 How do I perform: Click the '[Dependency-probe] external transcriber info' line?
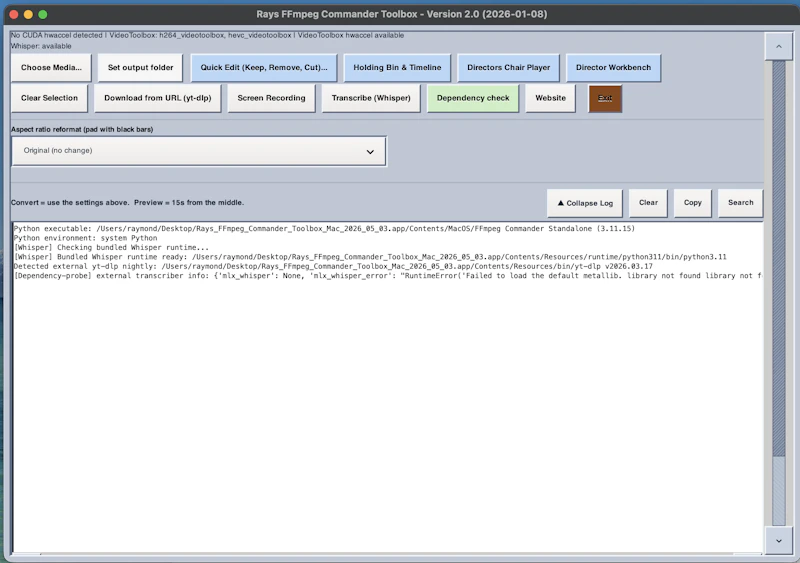pyautogui.click(x=388, y=276)
